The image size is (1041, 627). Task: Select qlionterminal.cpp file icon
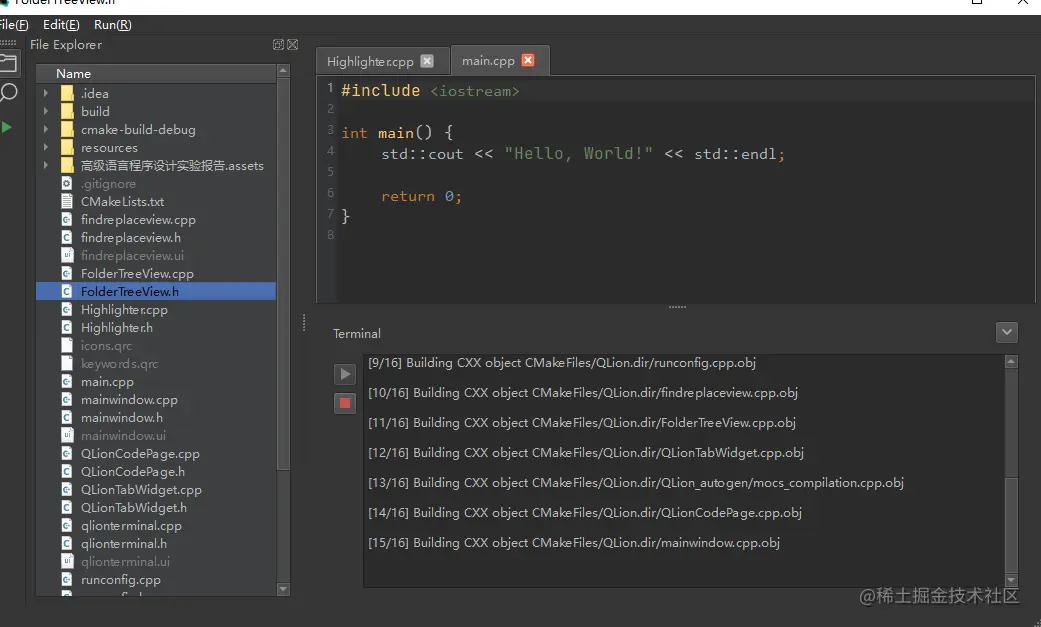pos(66,525)
